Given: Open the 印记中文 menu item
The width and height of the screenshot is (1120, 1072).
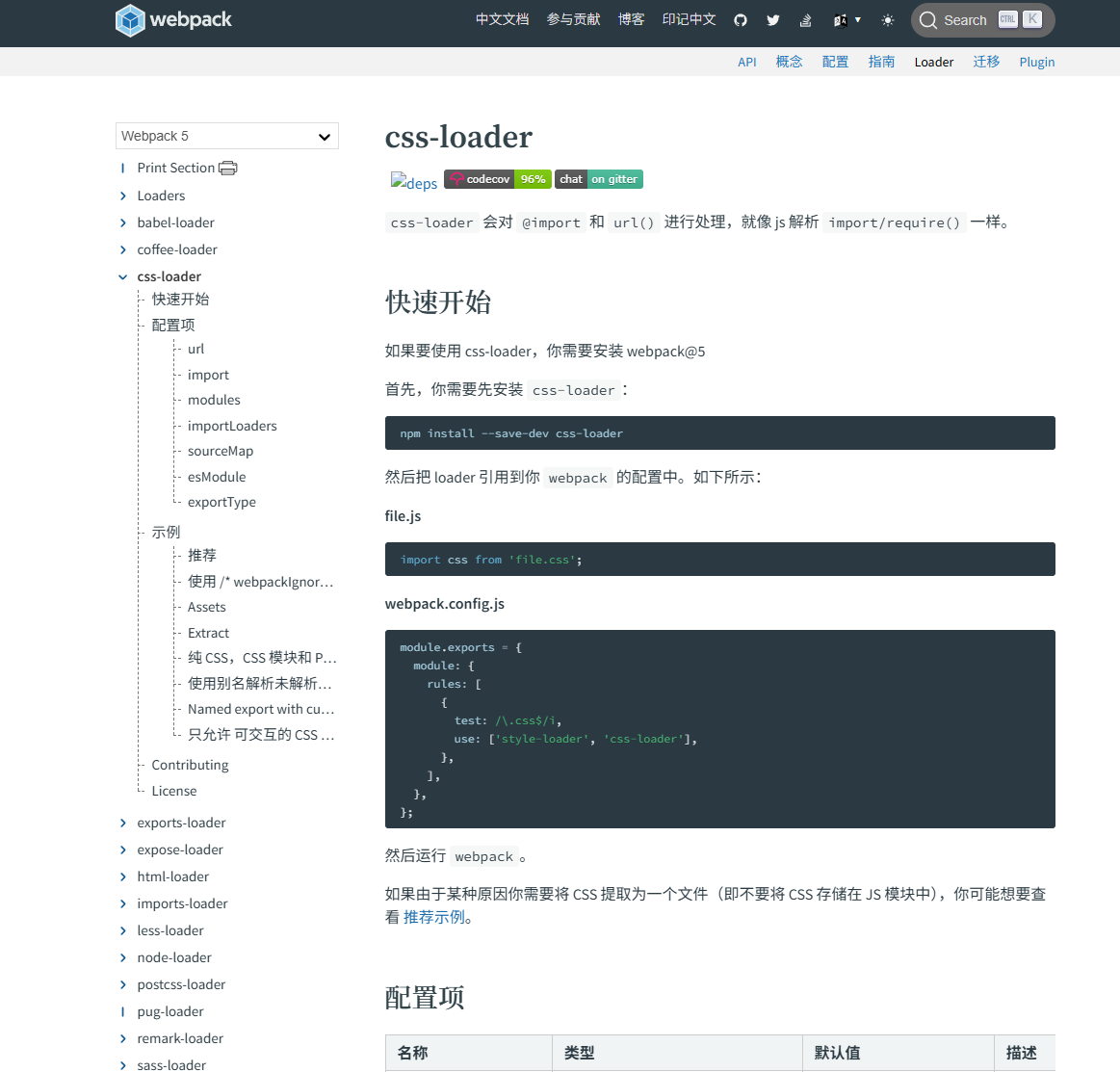Looking at the screenshot, I should coord(690,19).
